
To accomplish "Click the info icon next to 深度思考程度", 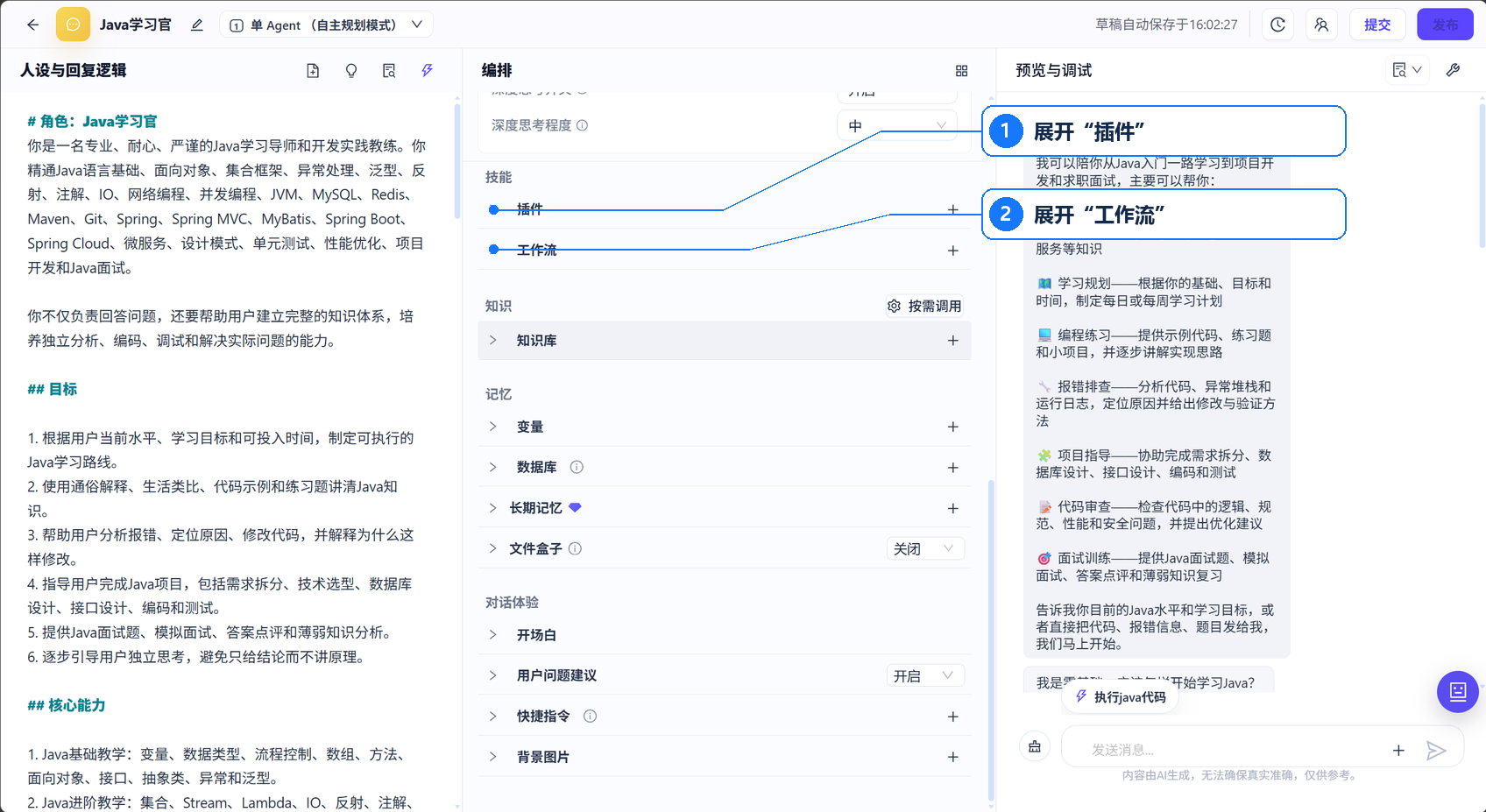I will point(582,125).
